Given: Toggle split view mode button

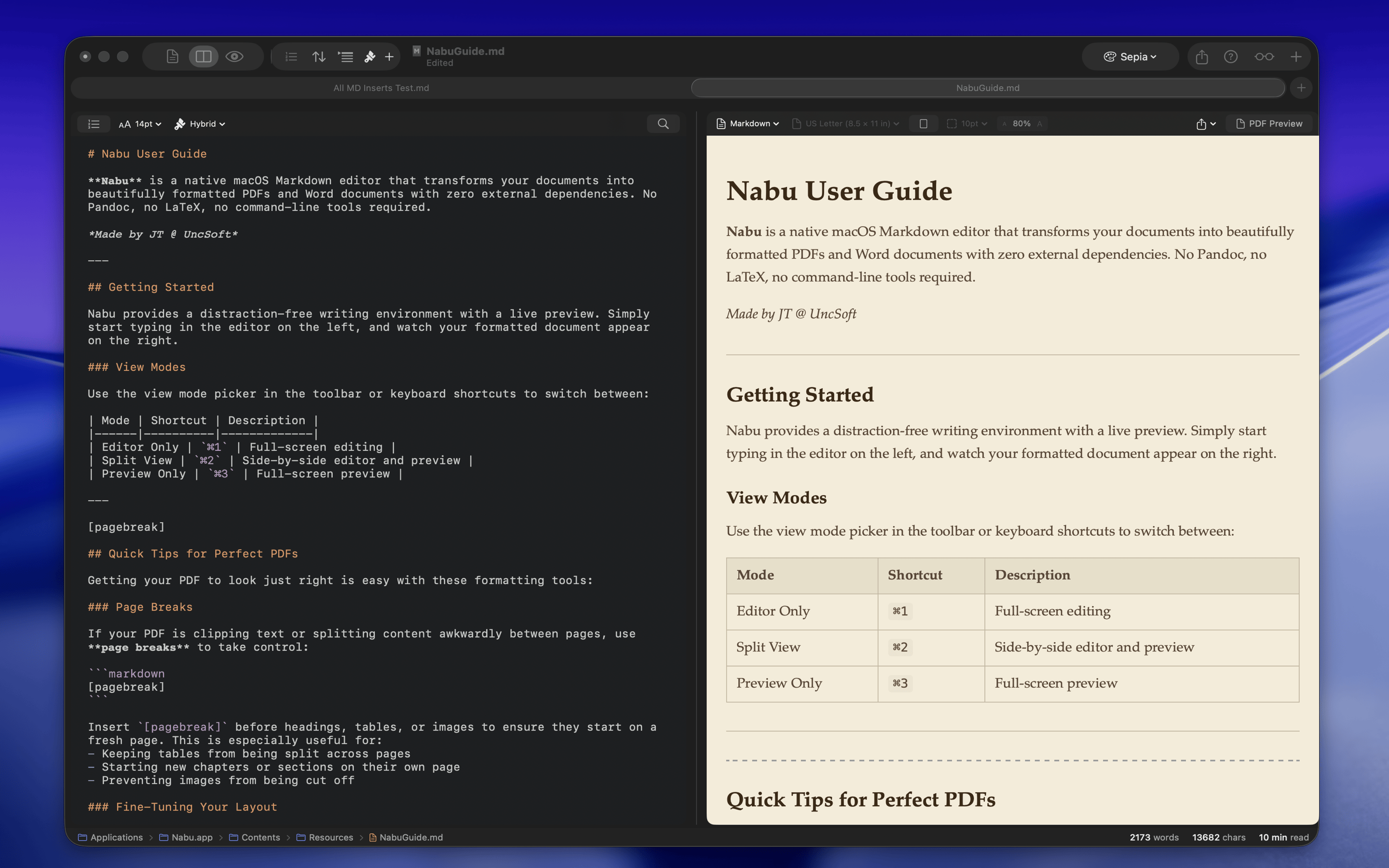Looking at the screenshot, I should (x=204, y=57).
